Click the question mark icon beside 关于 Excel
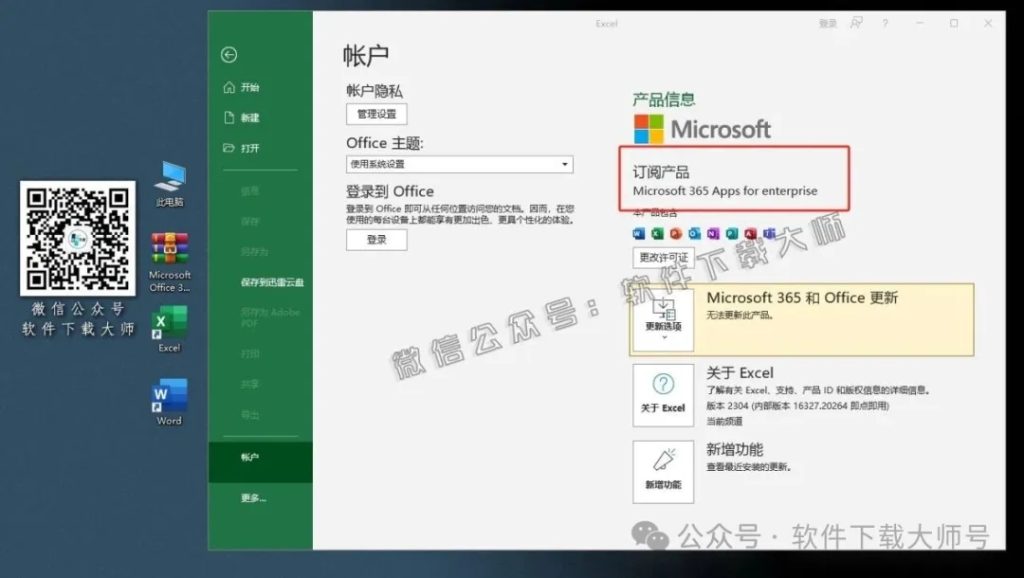This screenshot has height=578, width=1024. [663, 385]
